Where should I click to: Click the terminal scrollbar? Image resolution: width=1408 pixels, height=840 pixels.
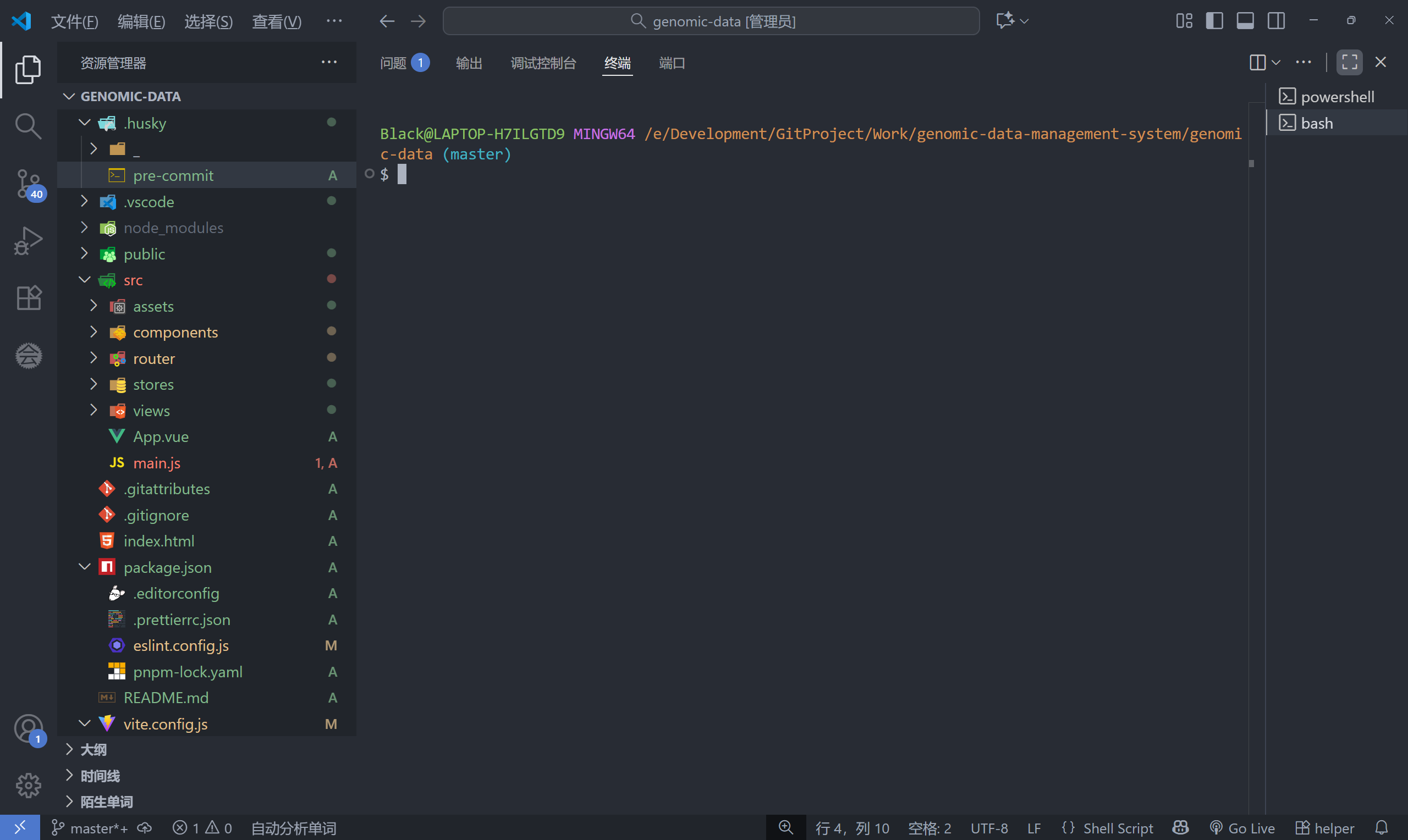(1251, 164)
